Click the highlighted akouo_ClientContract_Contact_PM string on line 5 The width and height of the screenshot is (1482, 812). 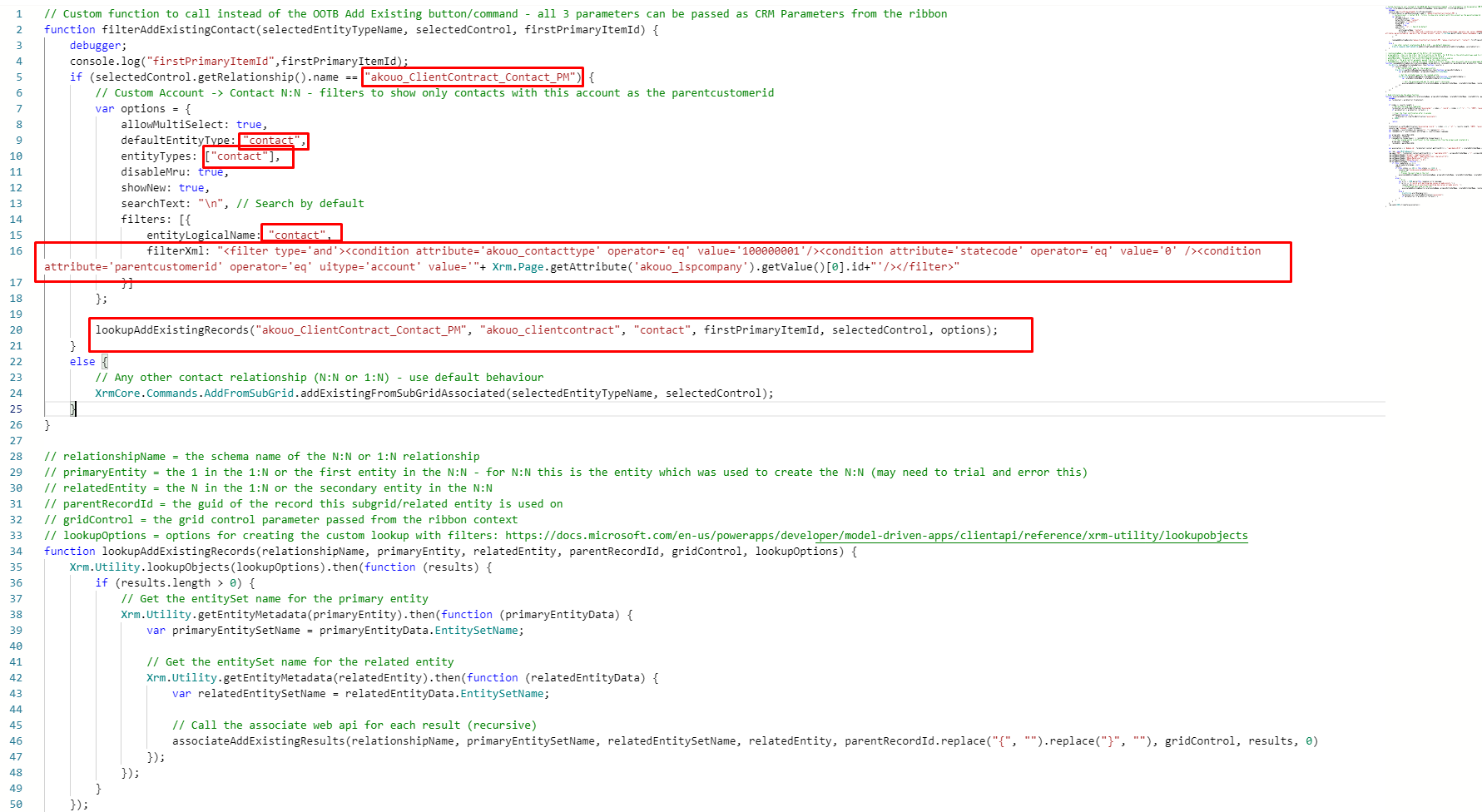471,77
